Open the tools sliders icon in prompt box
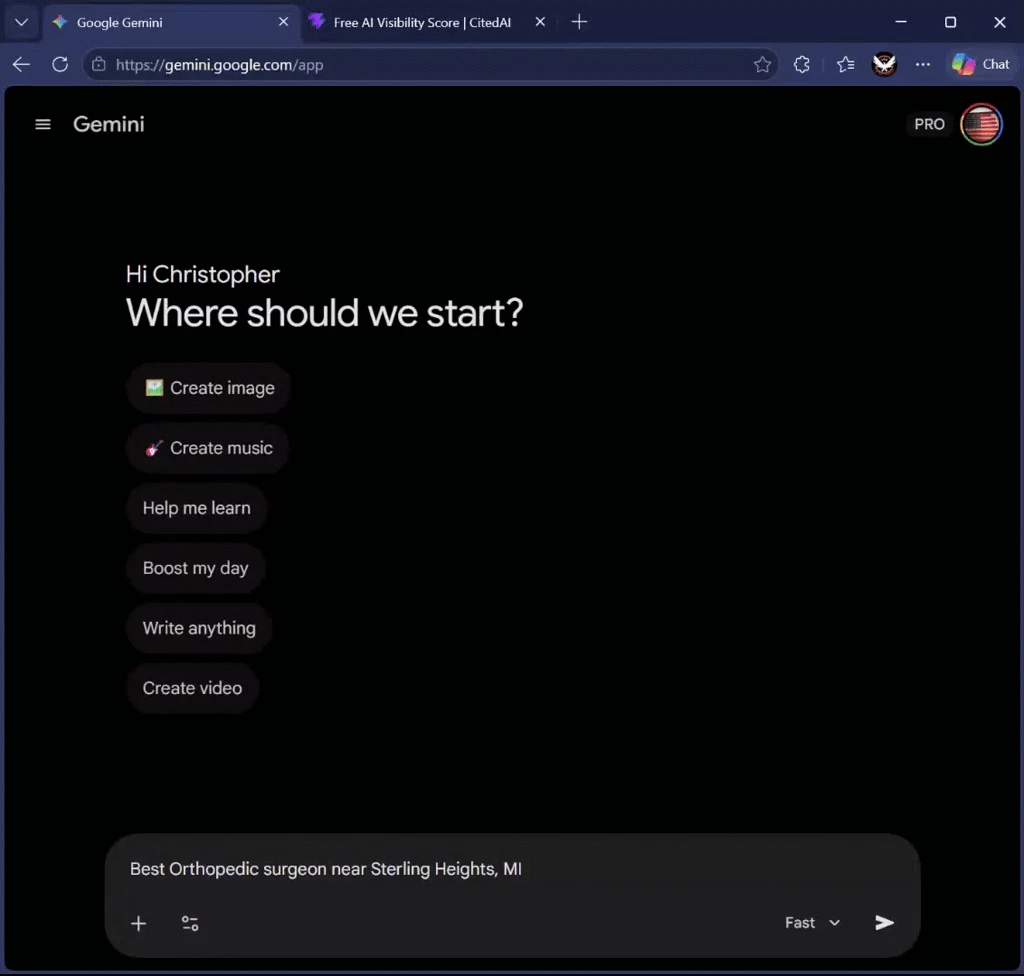The height and width of the screenshot is (976, 1024). click(190, 923)
